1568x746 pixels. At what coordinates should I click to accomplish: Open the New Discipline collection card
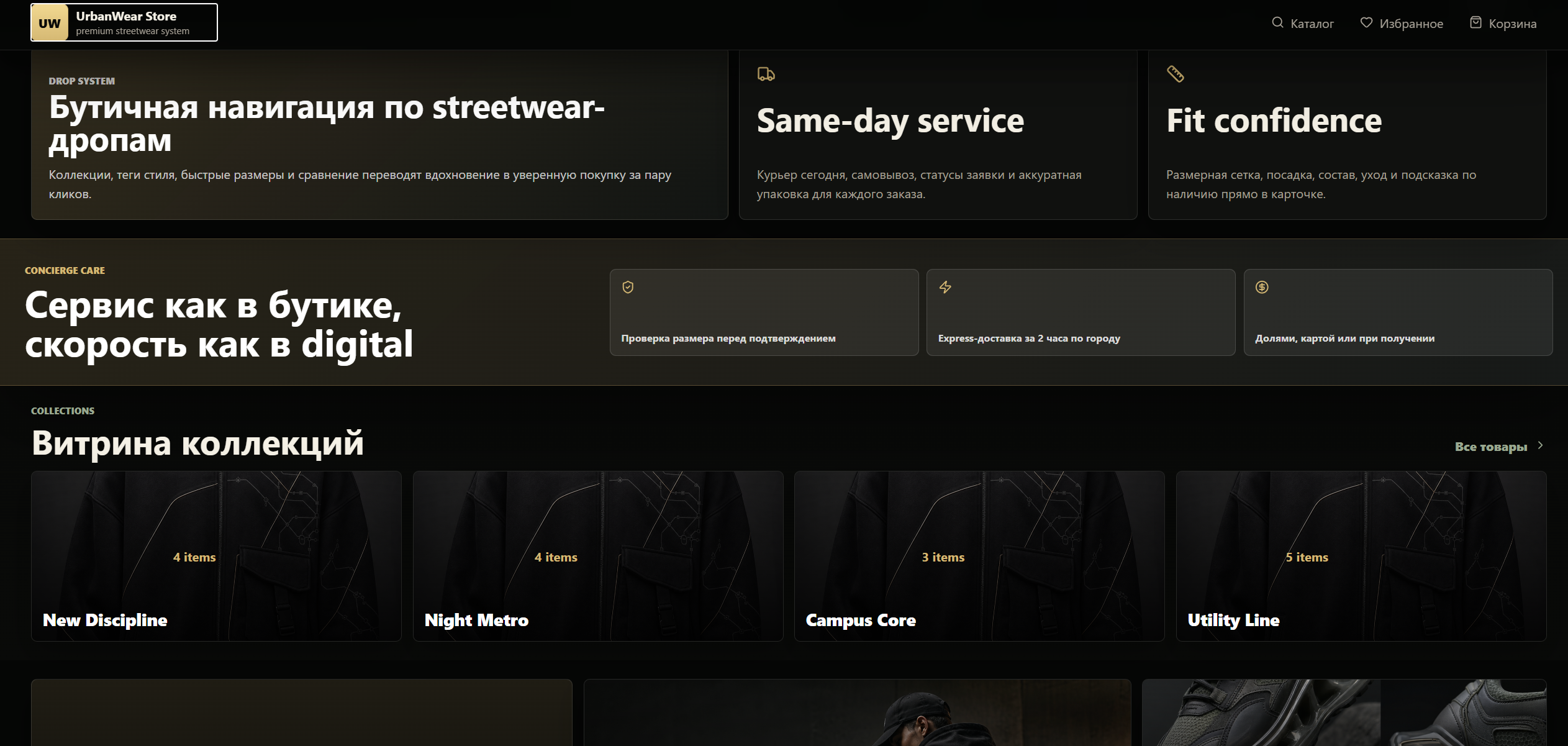(216, 556)
